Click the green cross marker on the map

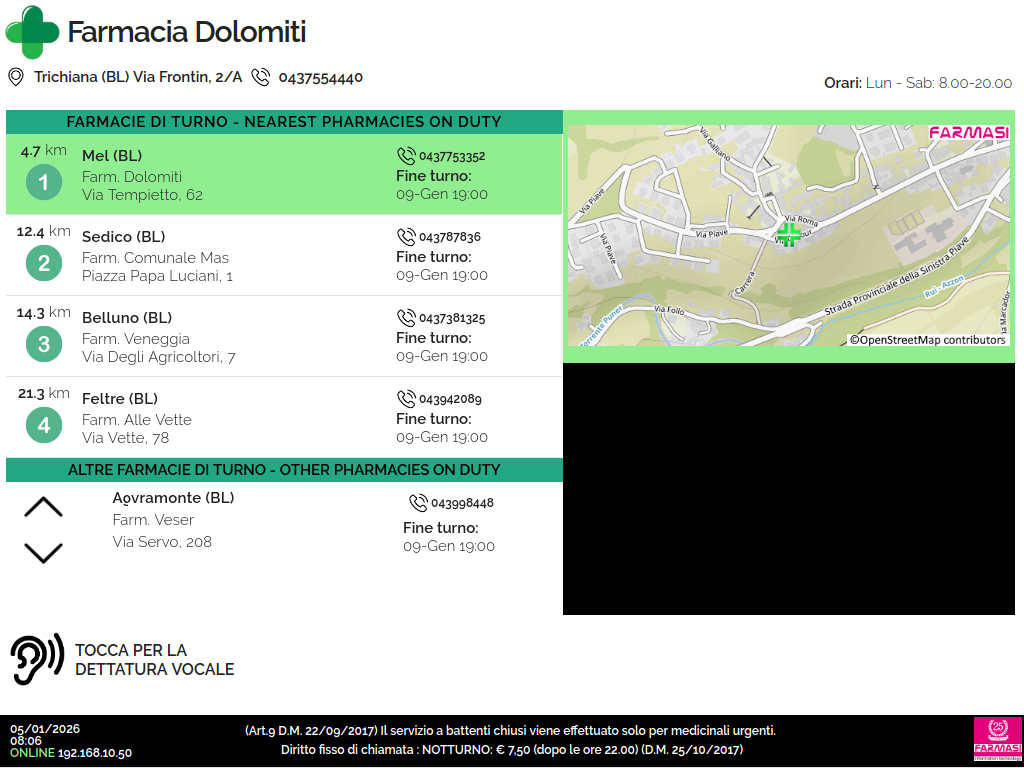pyautogui.click(x=788, y=234)
